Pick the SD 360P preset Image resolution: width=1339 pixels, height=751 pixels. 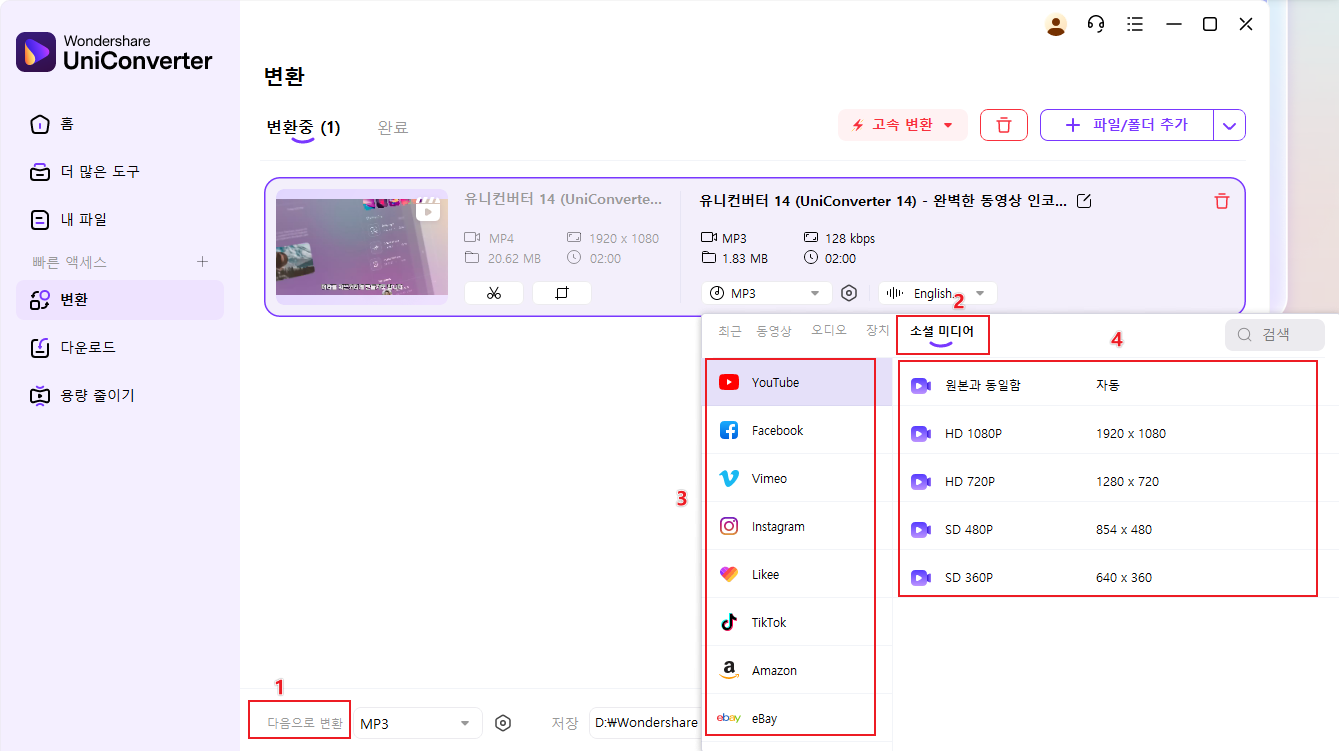(x=1116, y=577)
